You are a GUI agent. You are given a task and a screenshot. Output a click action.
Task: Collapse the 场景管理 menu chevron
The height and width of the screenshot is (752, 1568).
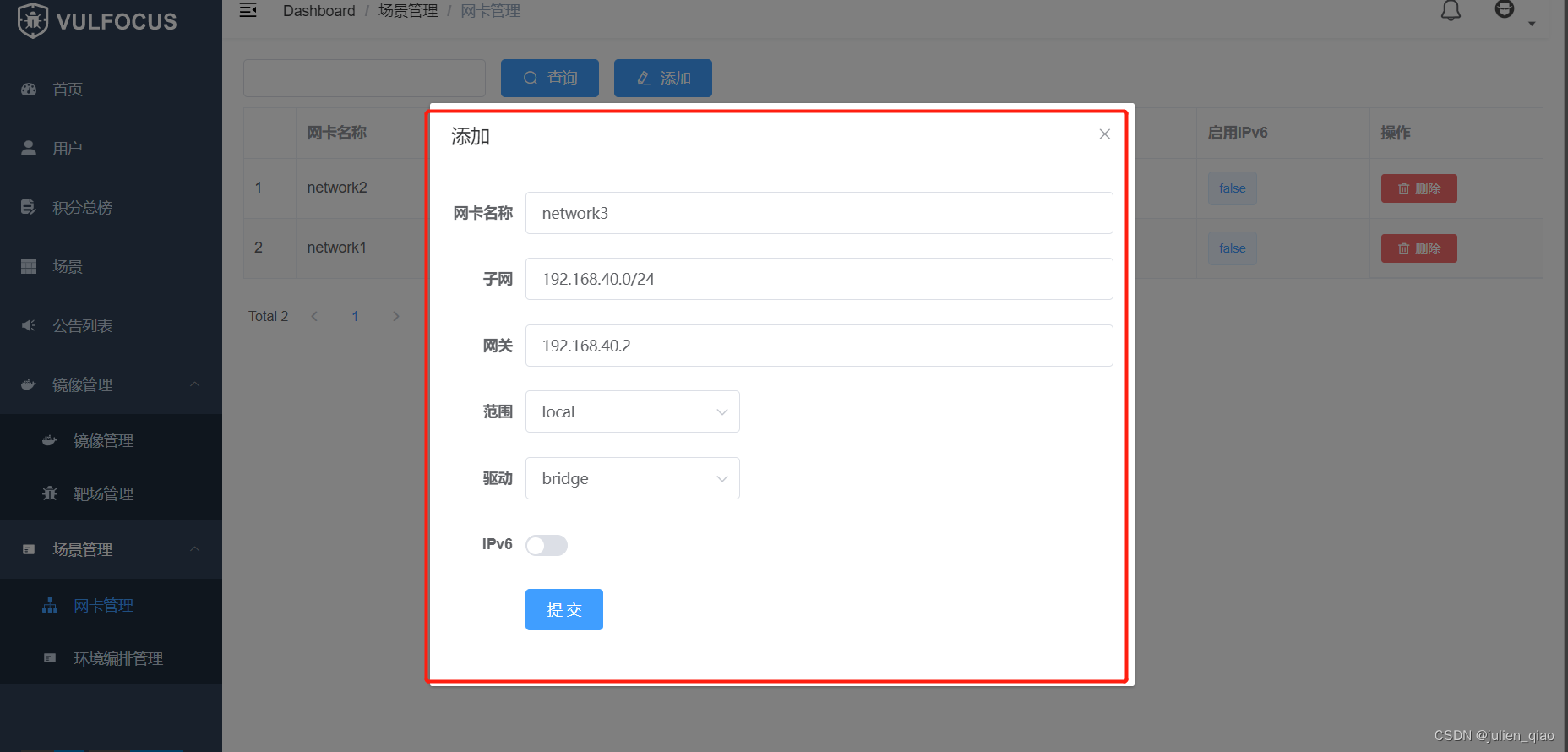click(195, 549)
